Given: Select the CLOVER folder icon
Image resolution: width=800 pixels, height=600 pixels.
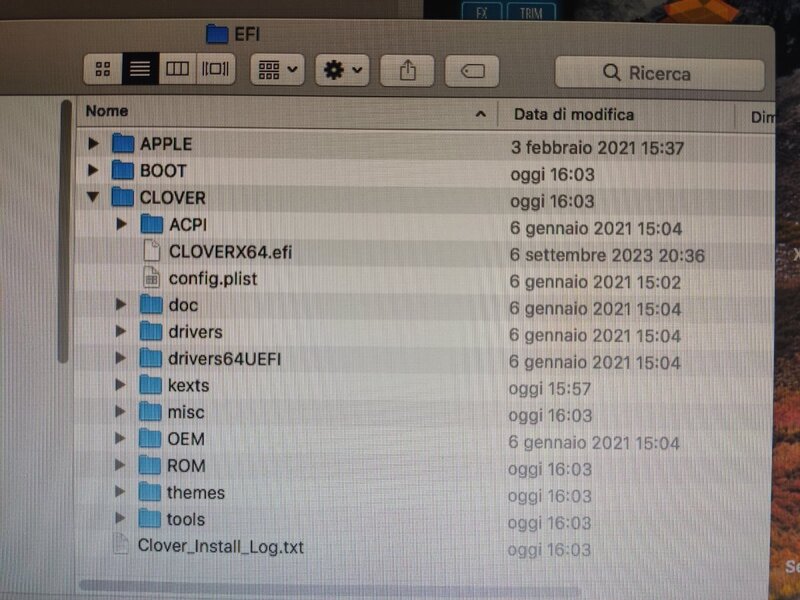Looking at the screenshot, I should (x=122, y=196).
